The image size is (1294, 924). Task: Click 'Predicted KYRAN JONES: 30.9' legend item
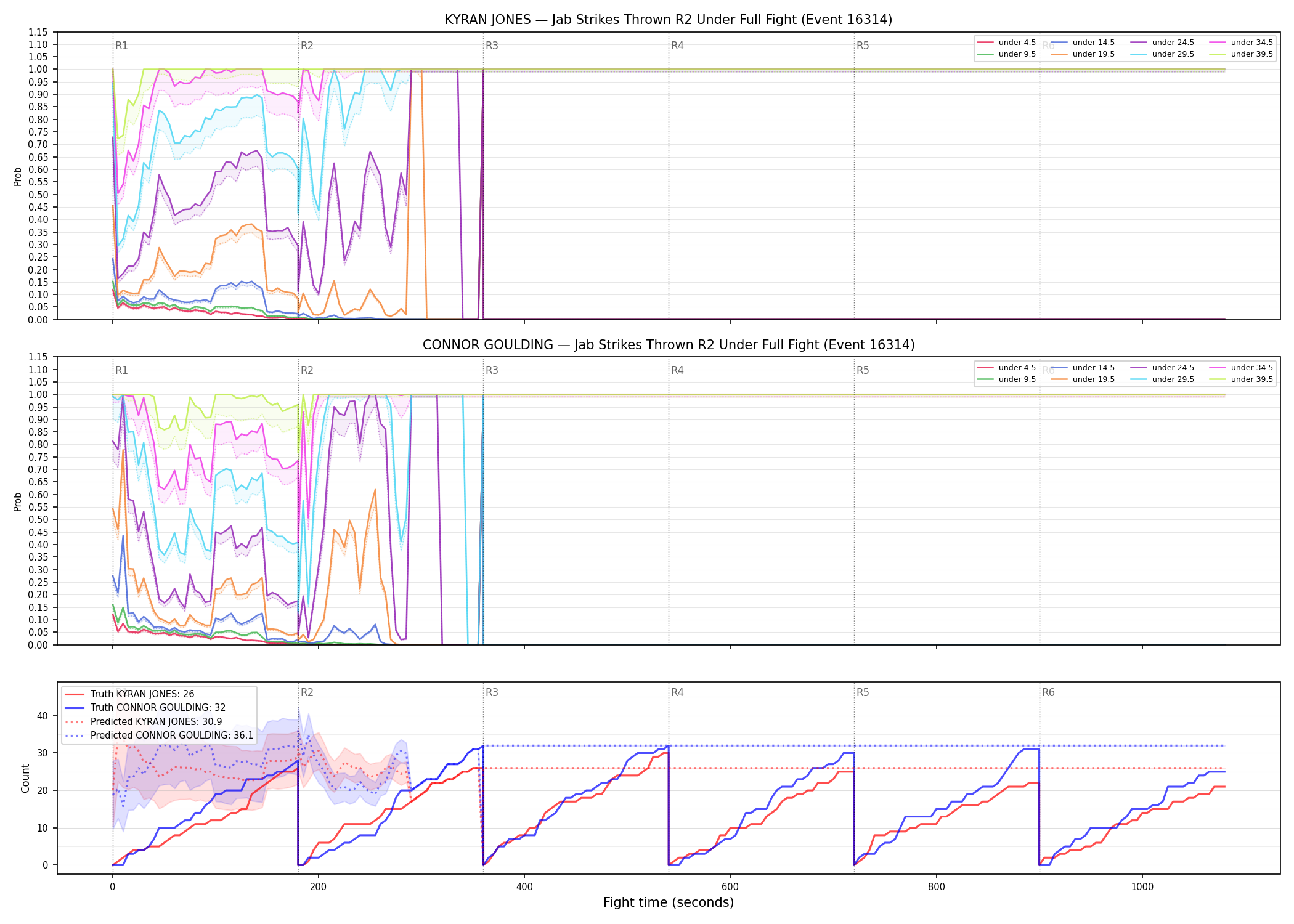pyautogui.click(x=144, y=722)
